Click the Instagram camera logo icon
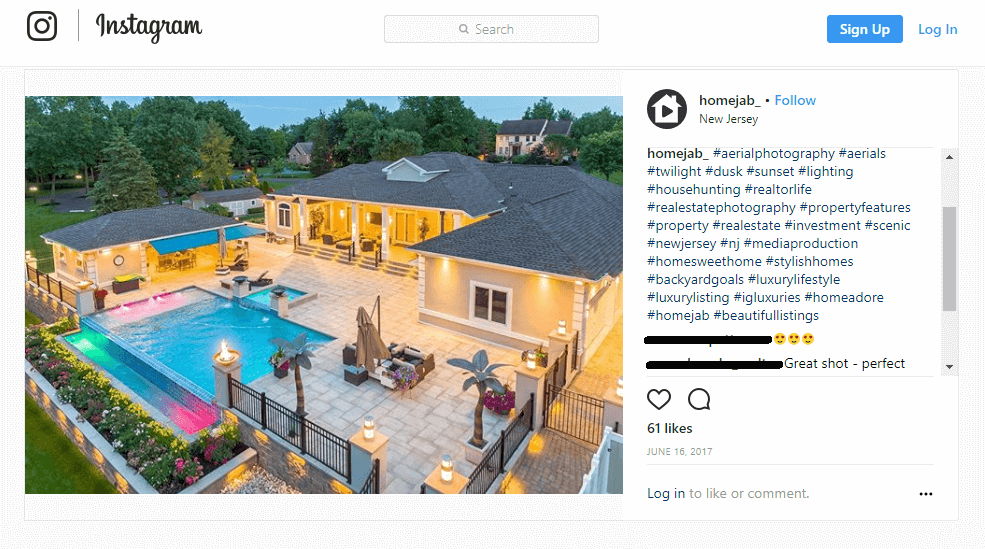Screen dimensions: 985x549 (42, 26)
